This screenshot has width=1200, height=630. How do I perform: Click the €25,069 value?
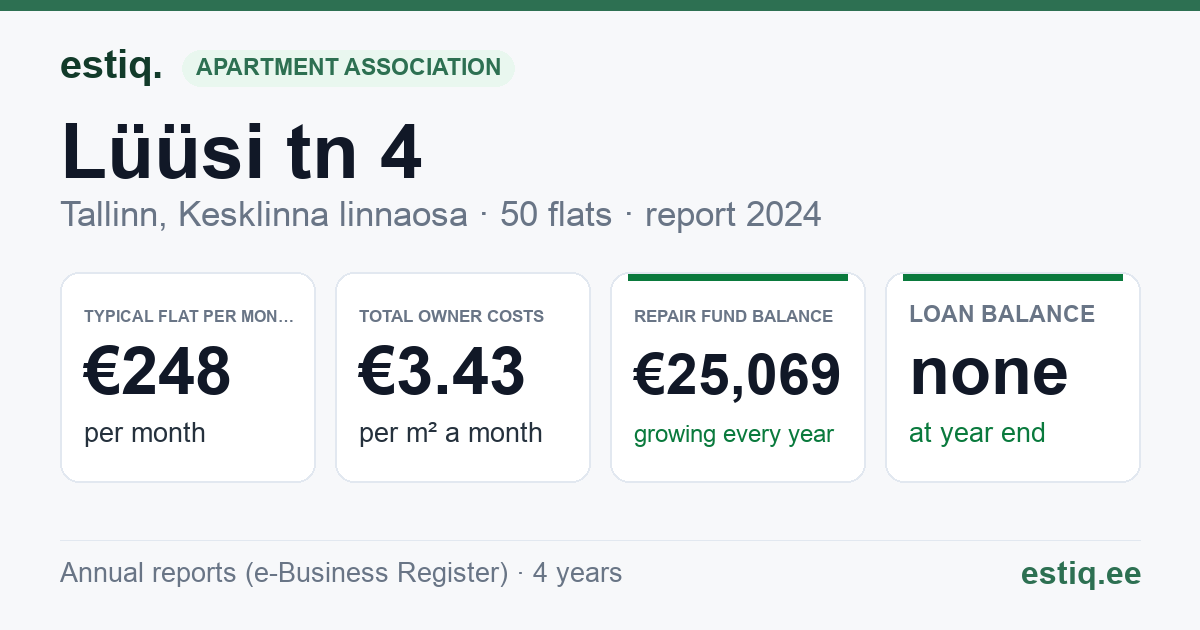(737, 375)
